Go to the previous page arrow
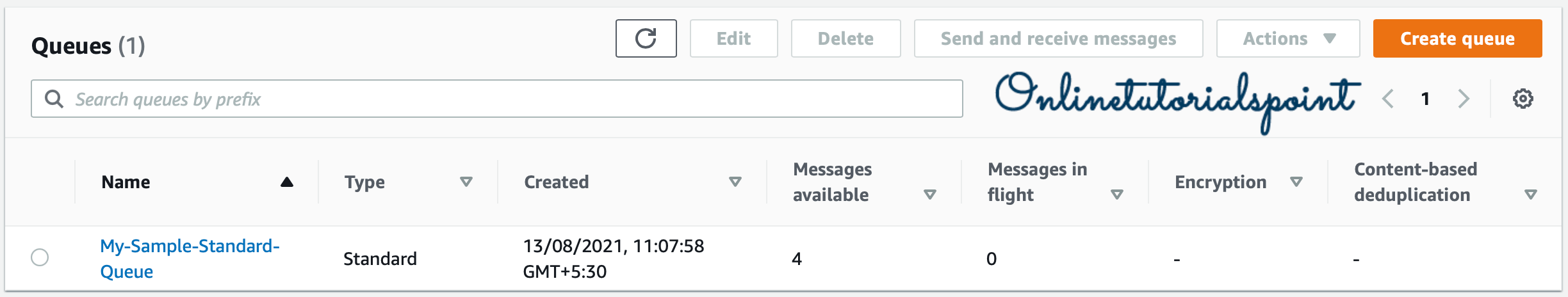Screen dimensions: 1568x297 [x=1387, y=99]
